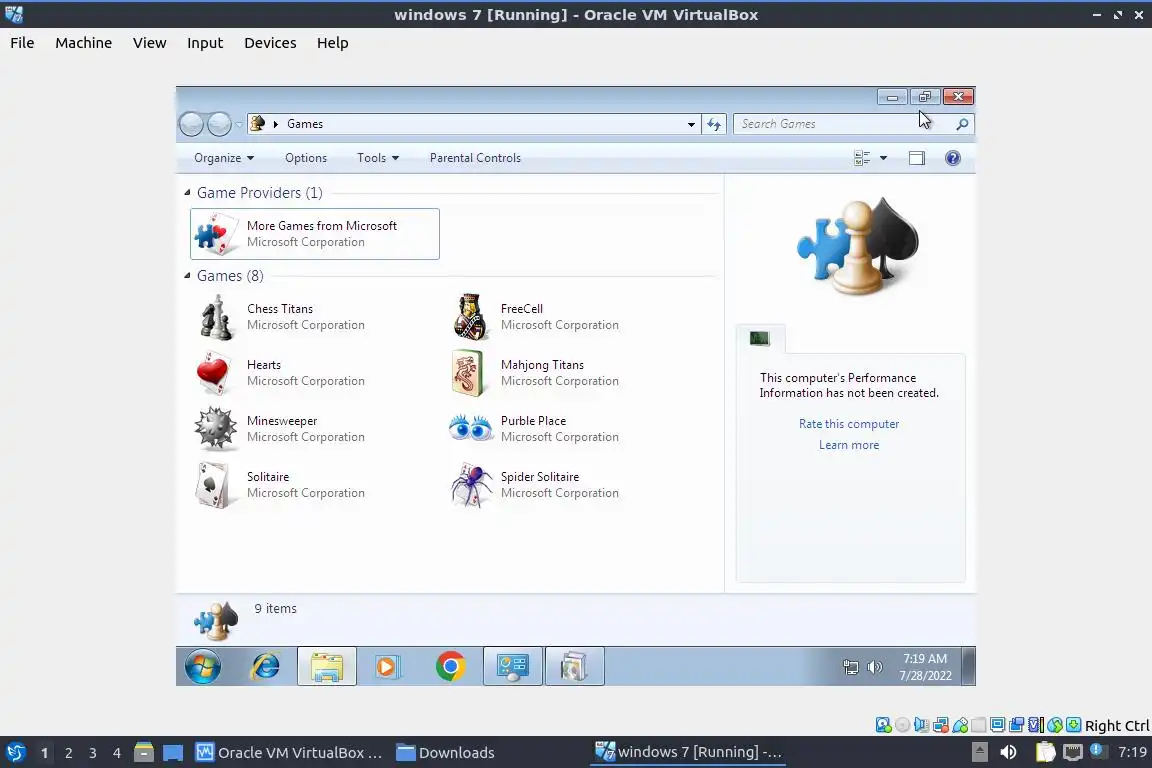Click breadcrumb arrow before Games
This screenshot has height=768, width=1152.
(x=276, y=124)
